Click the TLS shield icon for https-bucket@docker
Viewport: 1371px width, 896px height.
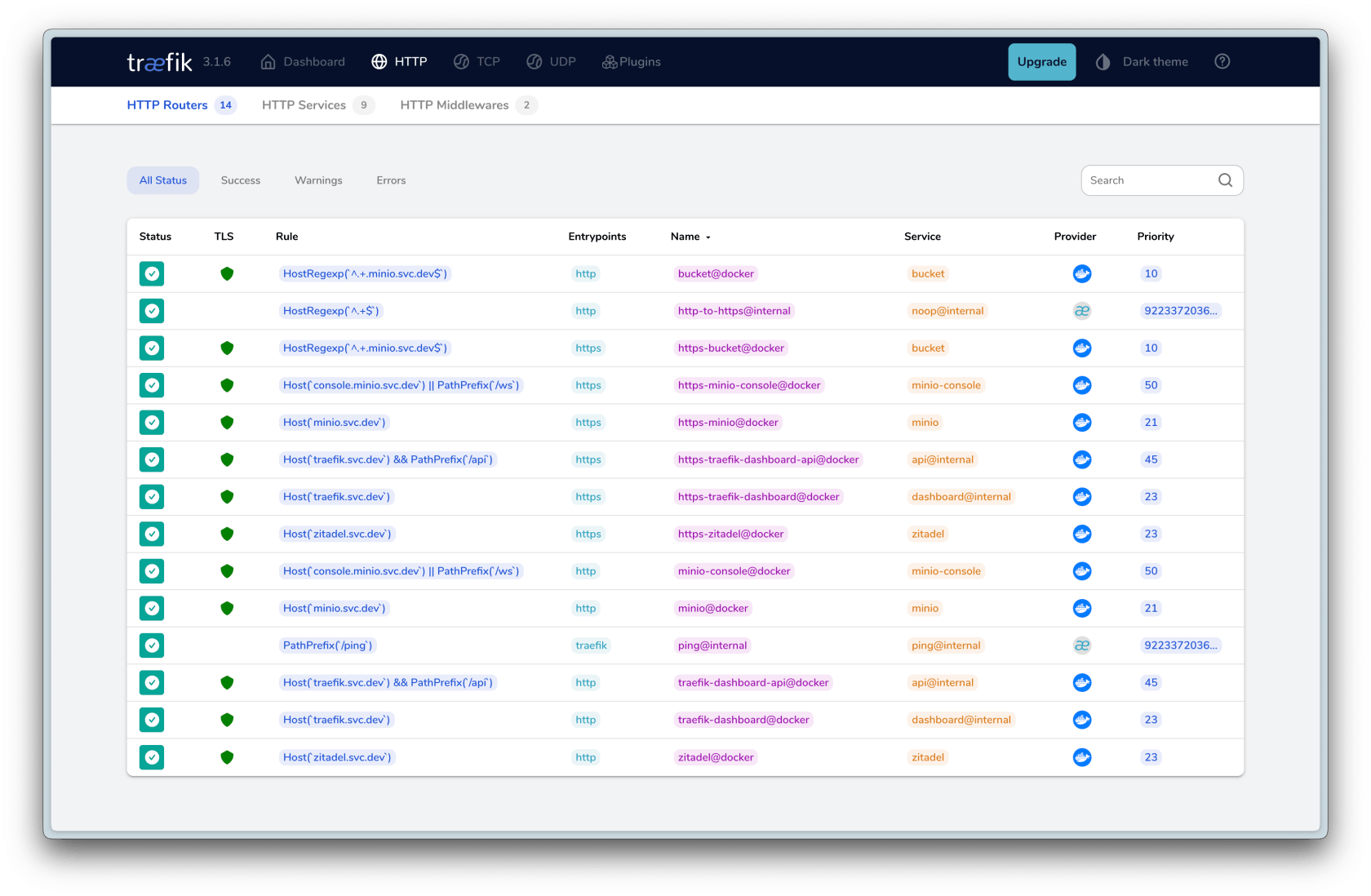(x=227, y=348)
